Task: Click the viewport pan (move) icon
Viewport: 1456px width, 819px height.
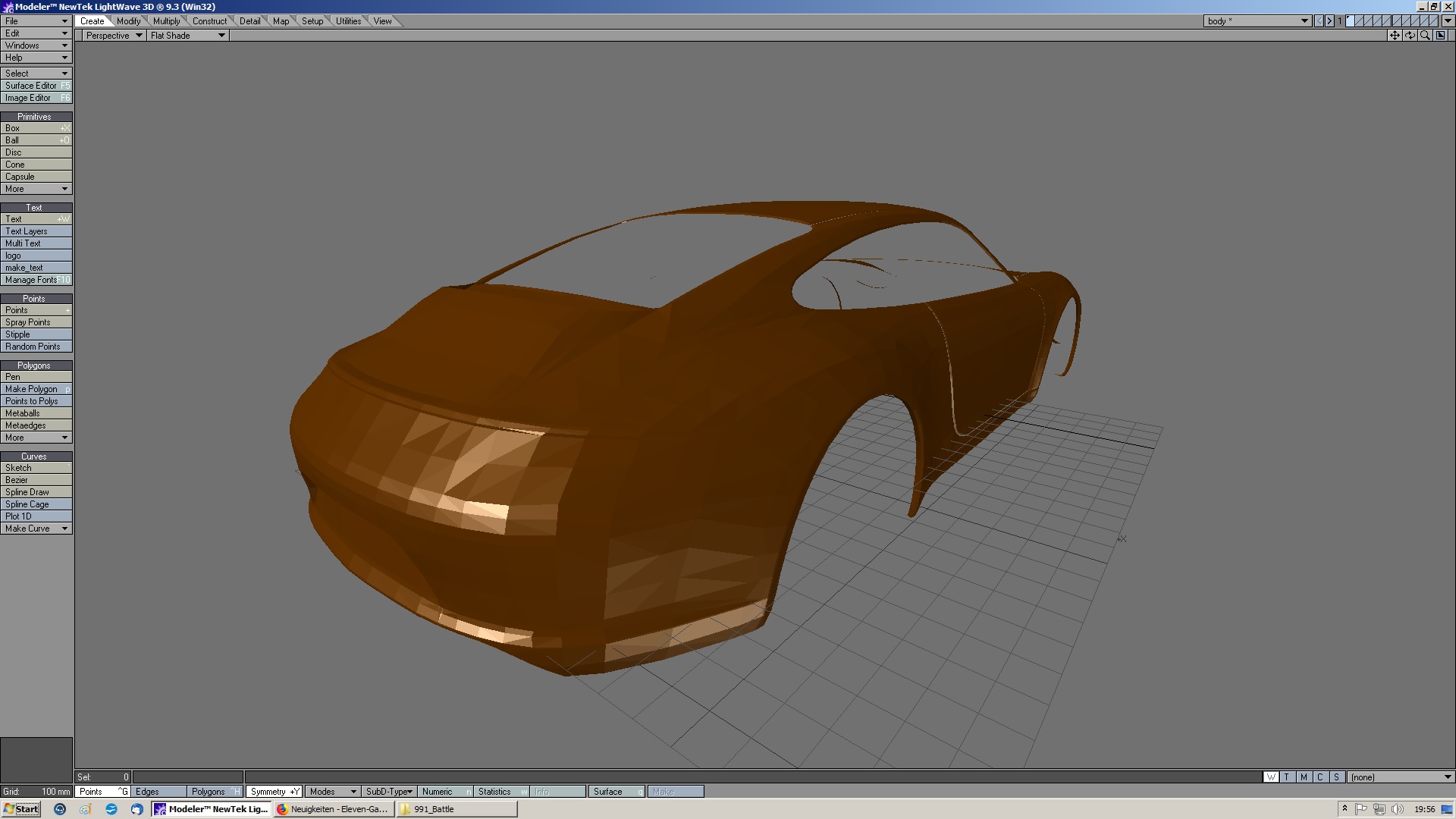Action: [1394, 36]
